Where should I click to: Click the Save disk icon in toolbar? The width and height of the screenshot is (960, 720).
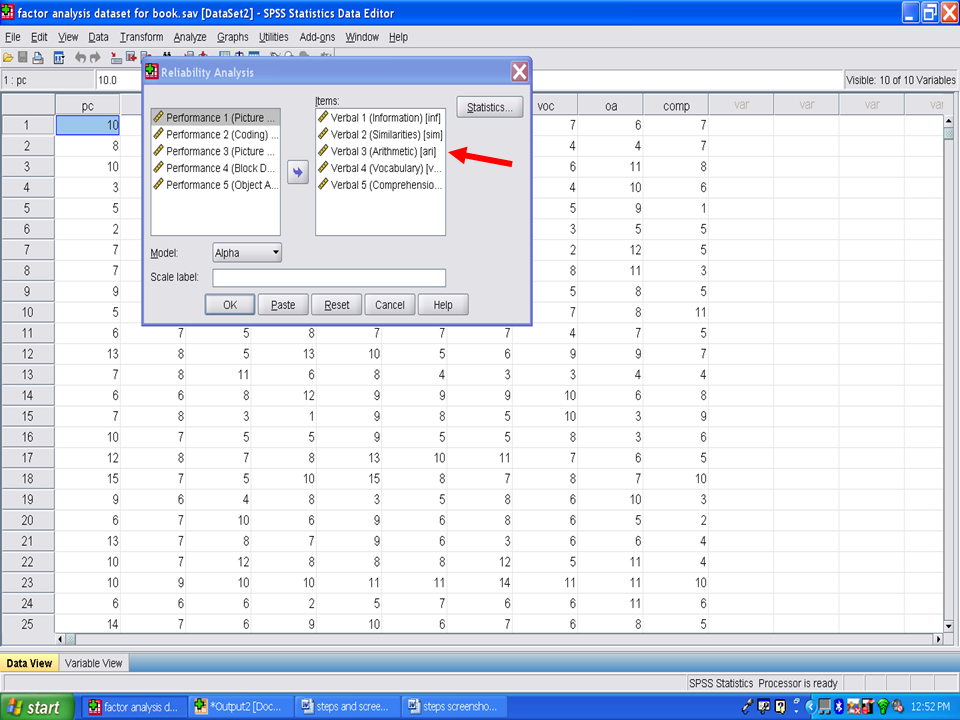23,58
